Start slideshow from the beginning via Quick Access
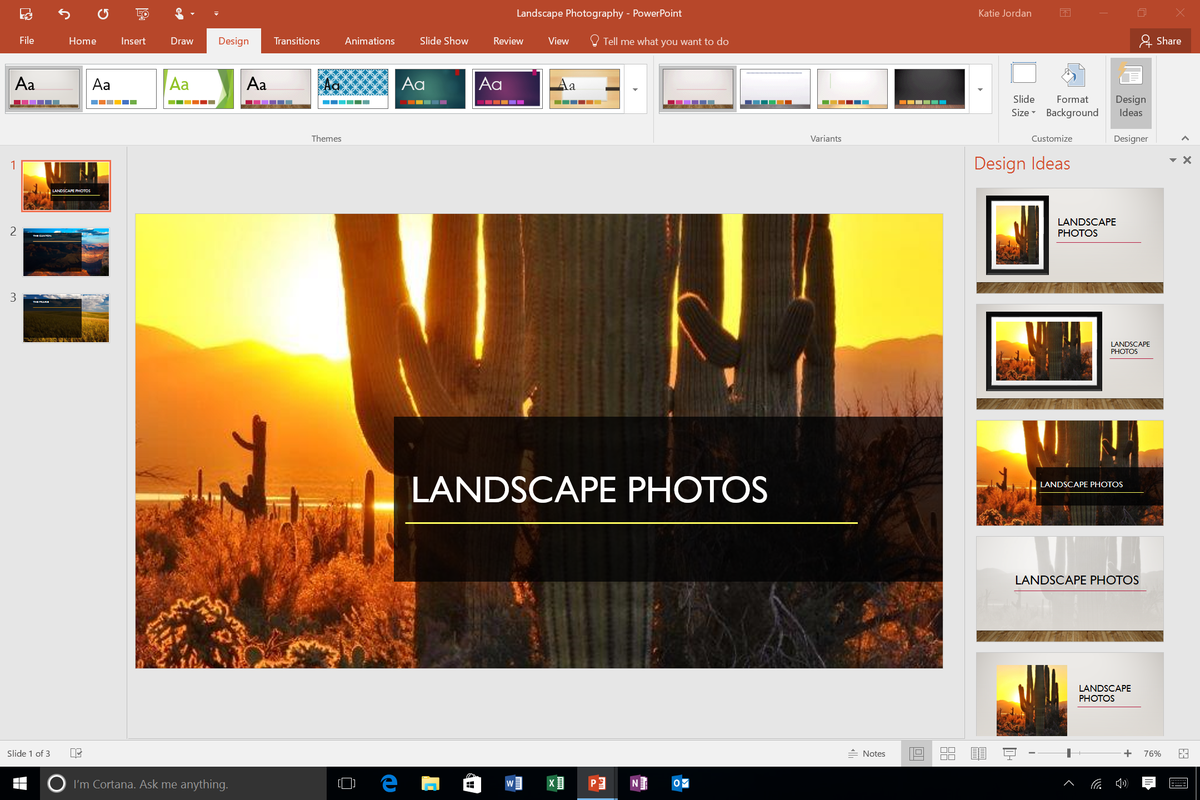The width and height of the screenshot is (1200, 800). [142, 14]
